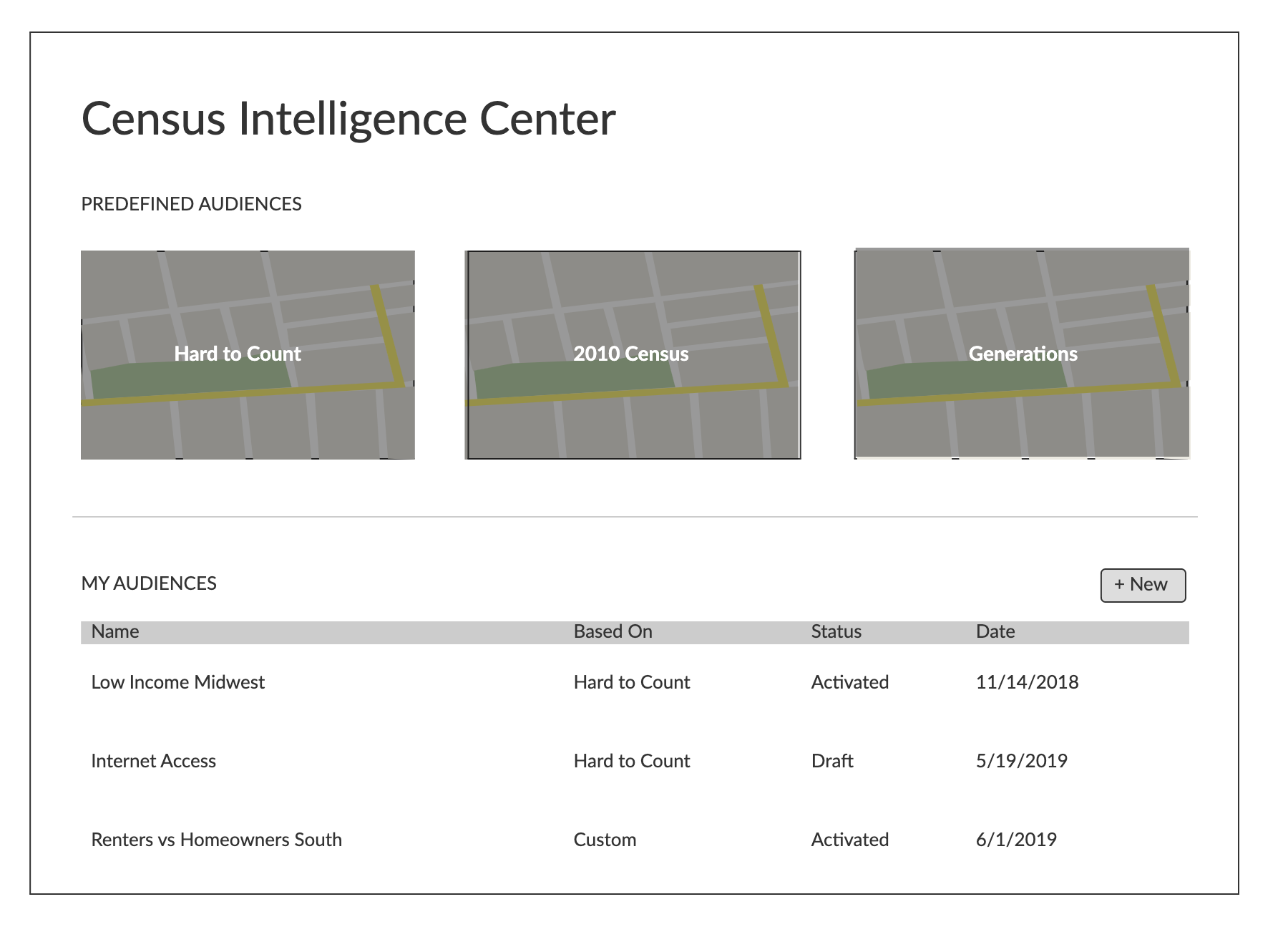Sort the table by Date column
This screenshot has width=1288, height=932.
tap(995, 631)
